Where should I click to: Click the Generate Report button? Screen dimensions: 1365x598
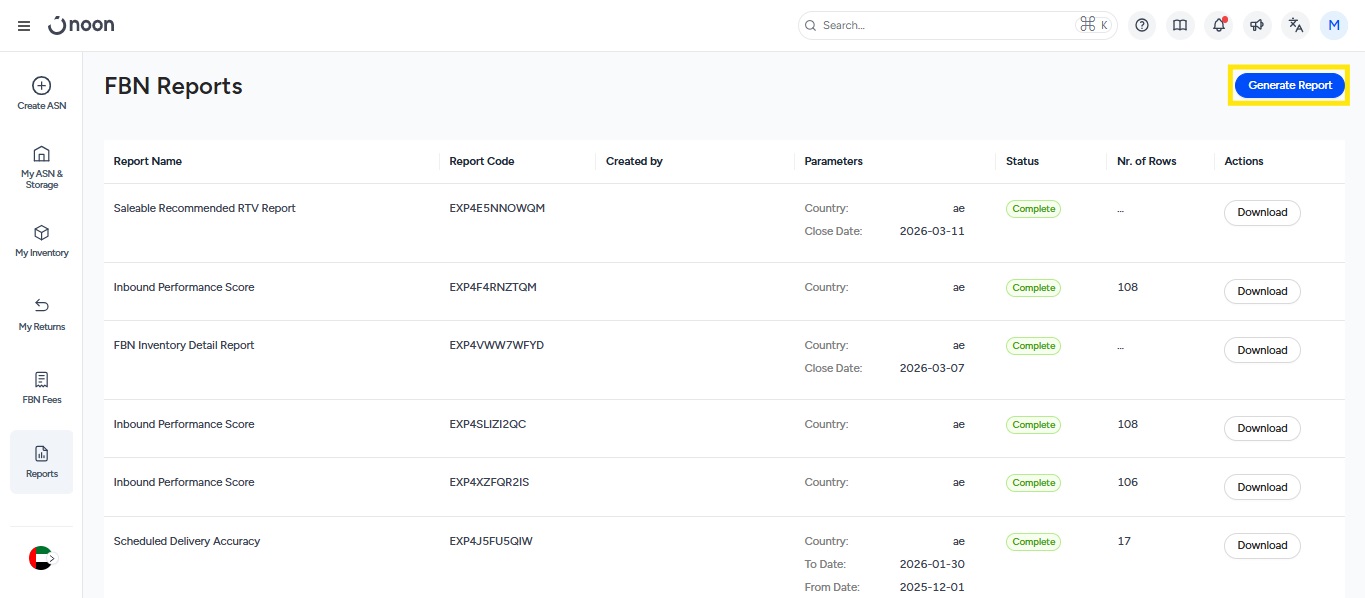point(1290,86)
